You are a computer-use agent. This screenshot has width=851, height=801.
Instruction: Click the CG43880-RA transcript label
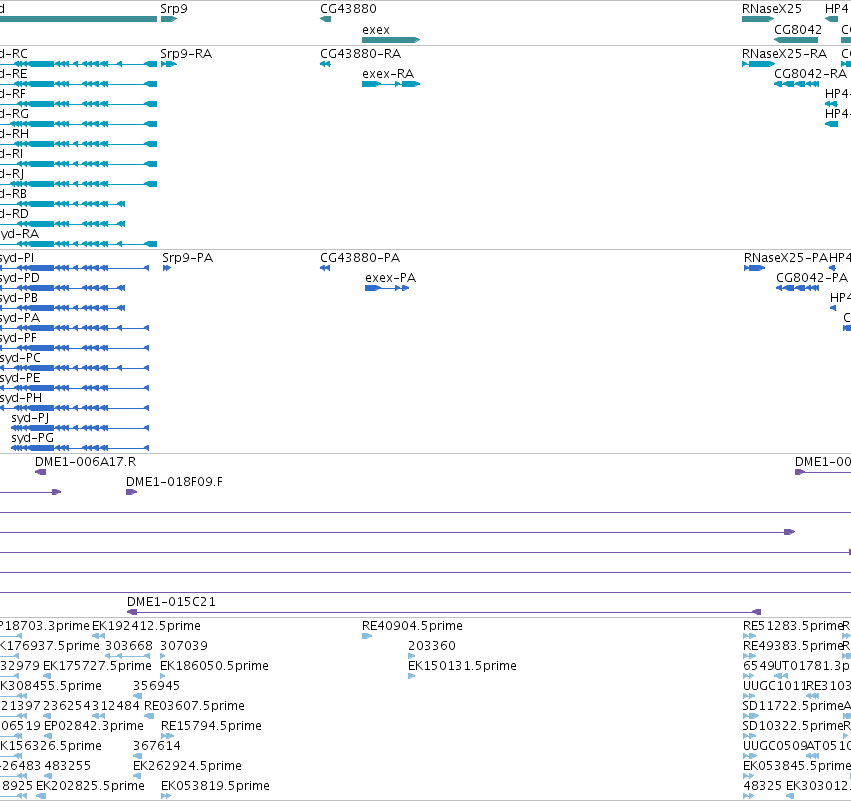[x=360, y=54]
